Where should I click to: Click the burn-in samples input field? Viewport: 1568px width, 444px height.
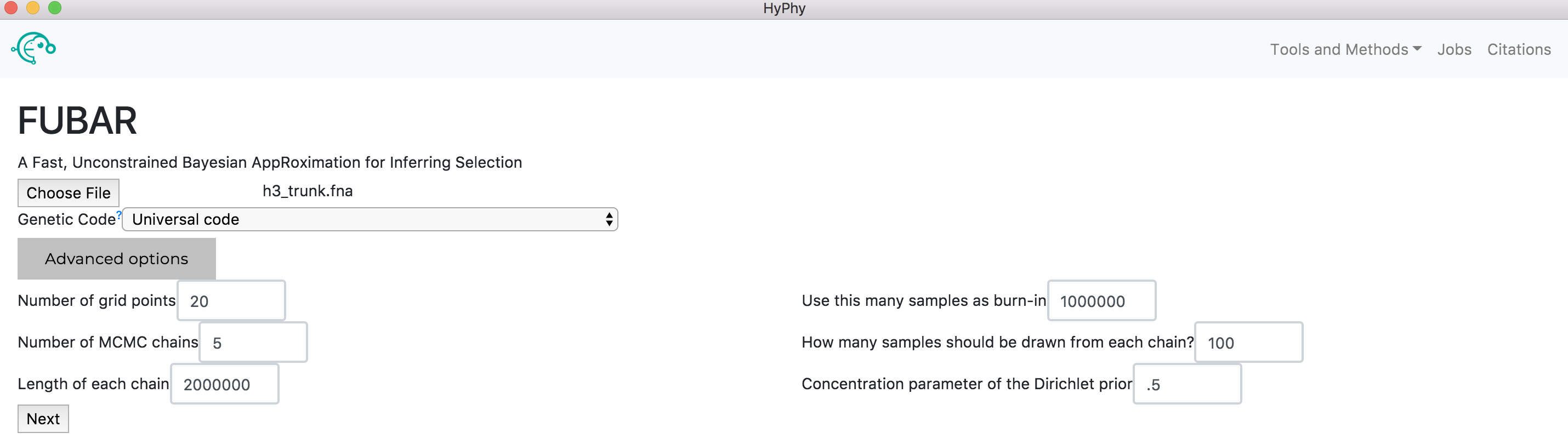coord(1102,300)
